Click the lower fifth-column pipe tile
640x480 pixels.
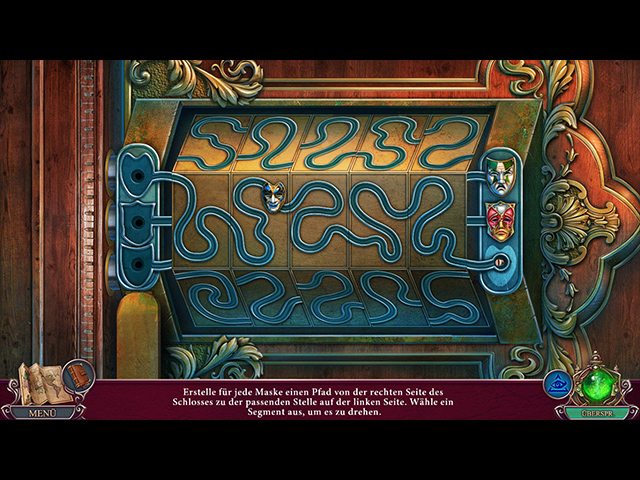coord(451,297)
